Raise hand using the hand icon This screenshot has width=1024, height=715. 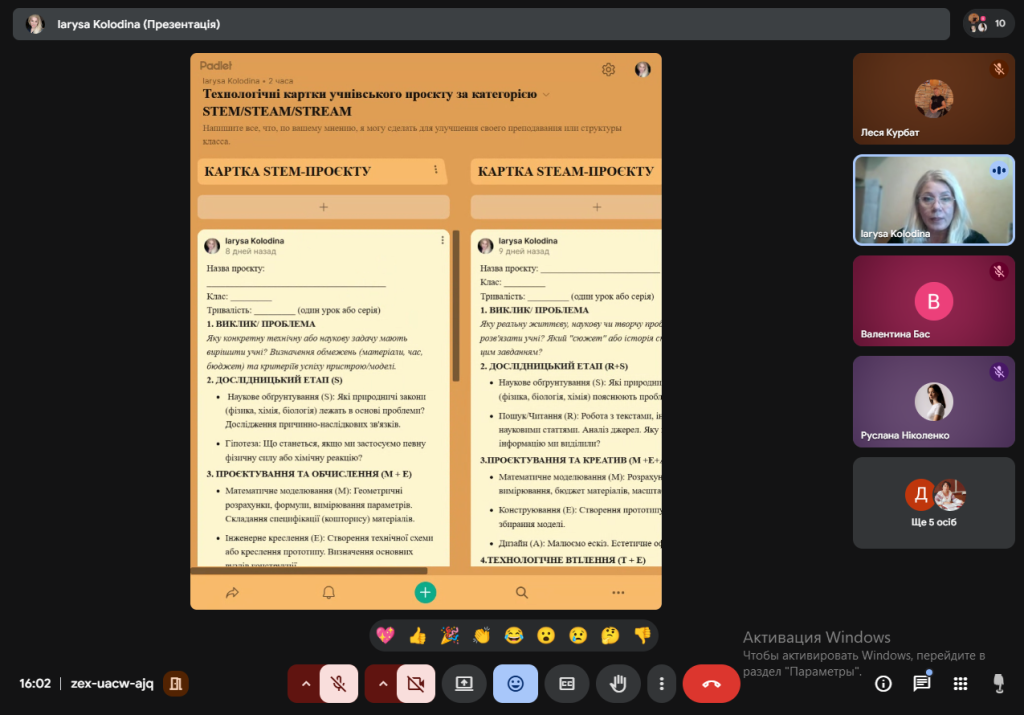[618, 684]
